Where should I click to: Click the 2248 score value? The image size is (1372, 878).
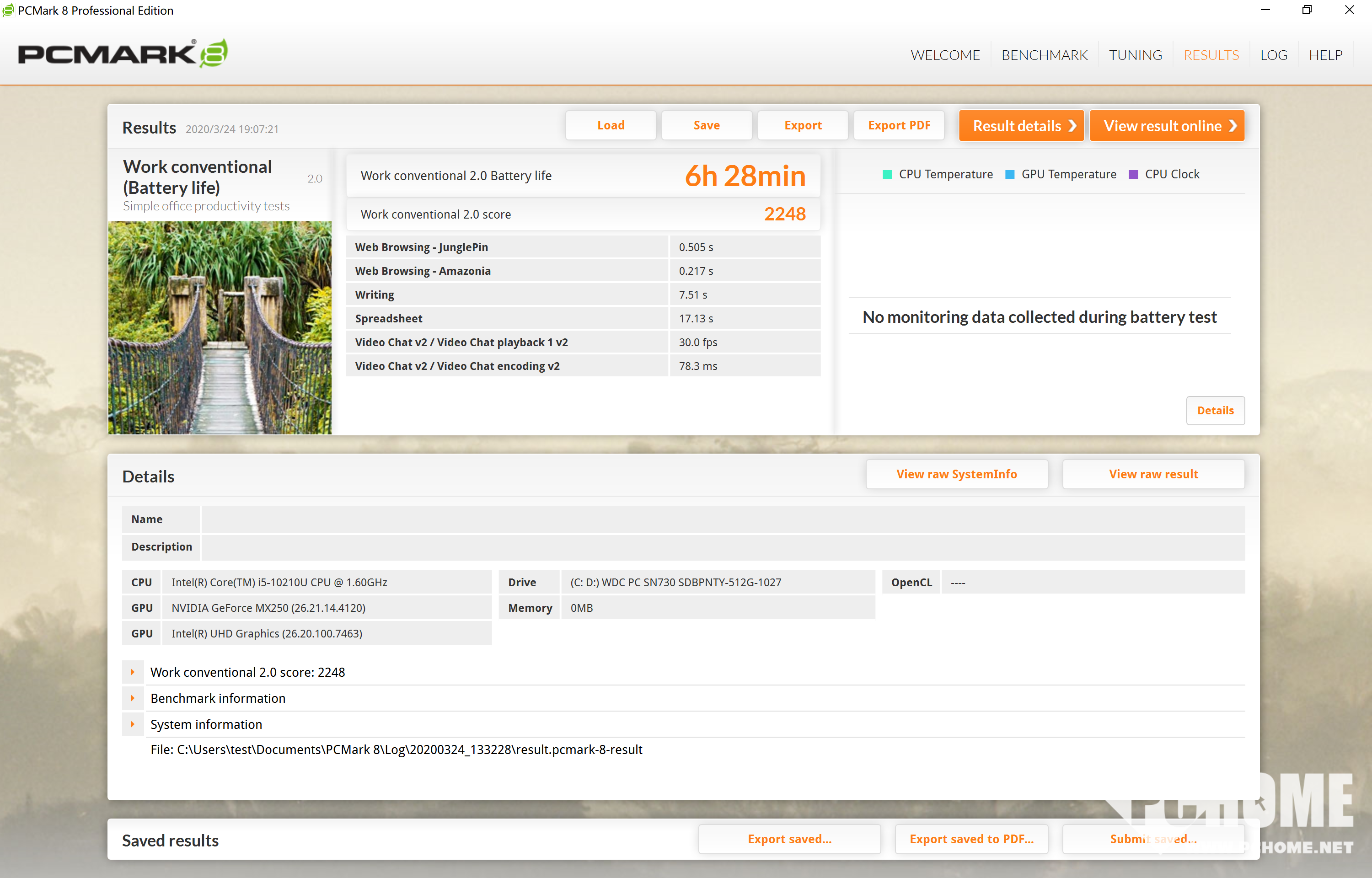785,214
